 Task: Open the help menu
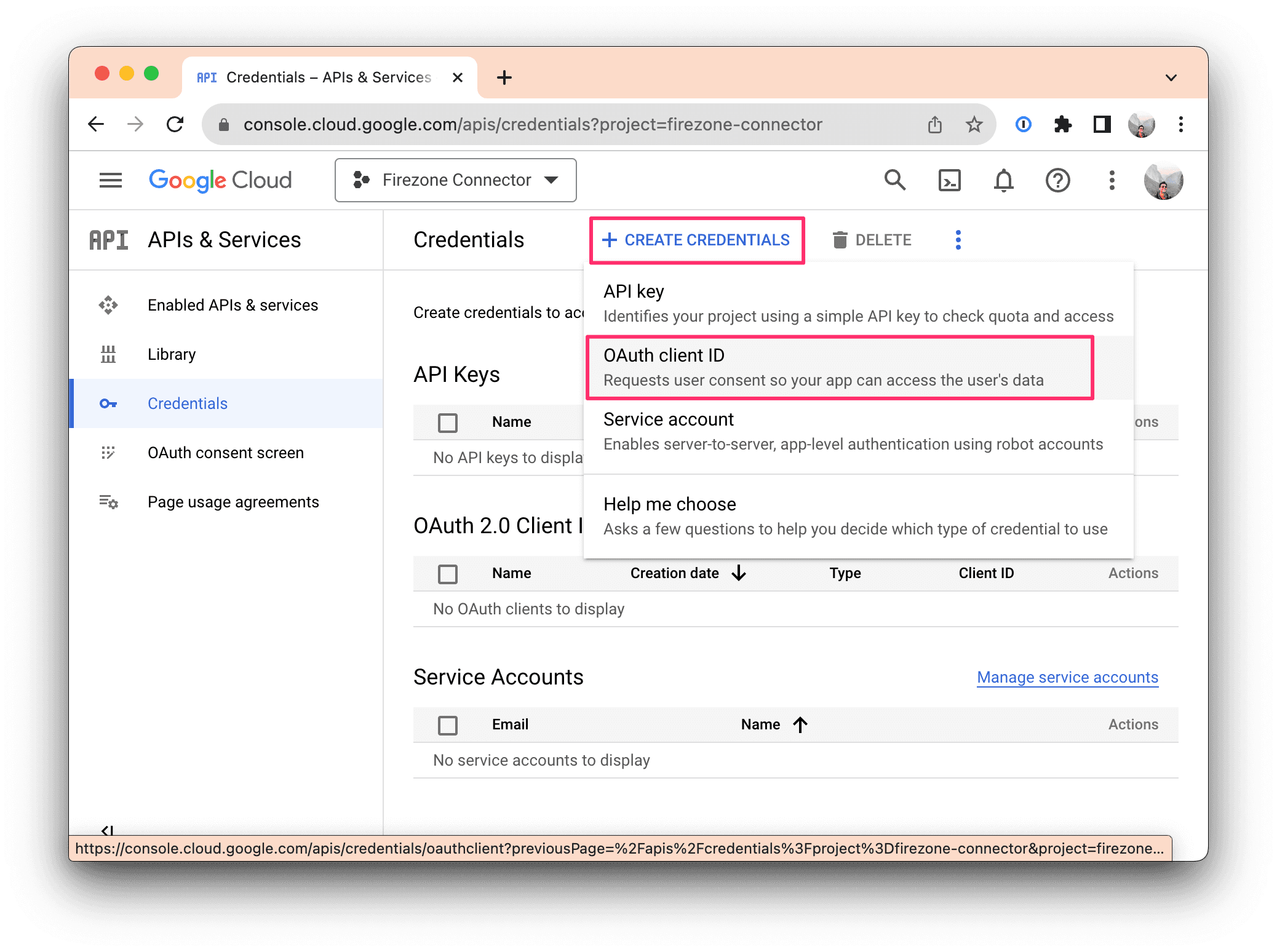(1057, 180)
